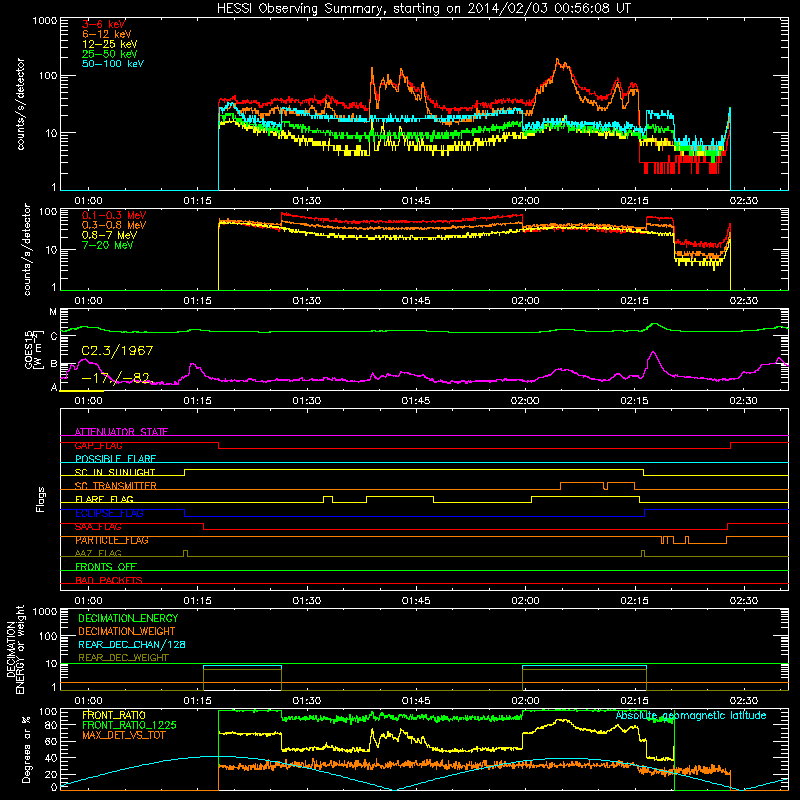Click the 01:45 tick under the GOES panel
The image size is (800, 800).
[415, 401]
